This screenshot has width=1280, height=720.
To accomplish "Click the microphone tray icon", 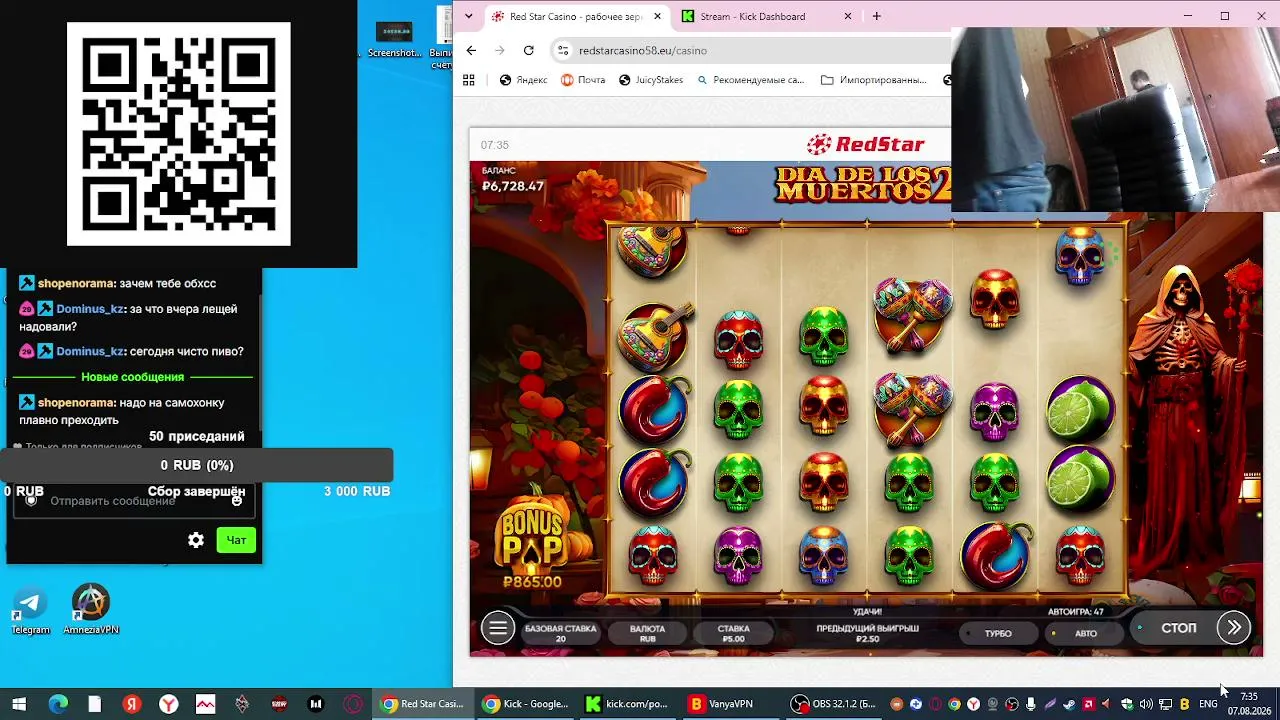I will point(1031,704).
